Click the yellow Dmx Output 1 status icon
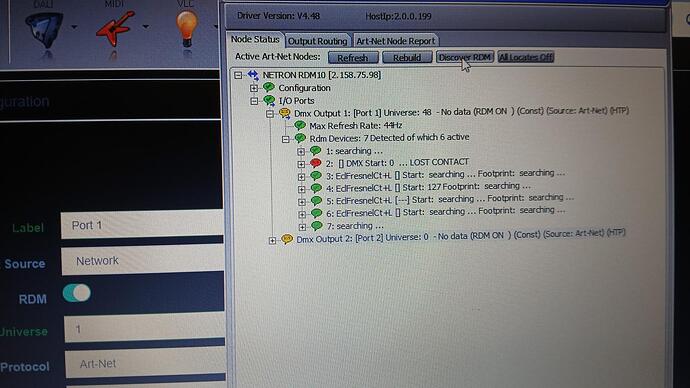690x388 pixels. pos(285,113)
